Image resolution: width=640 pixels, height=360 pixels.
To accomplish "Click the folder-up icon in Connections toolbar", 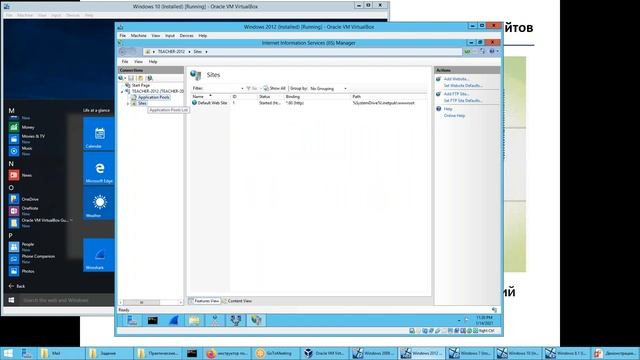I will coord(140,78).
